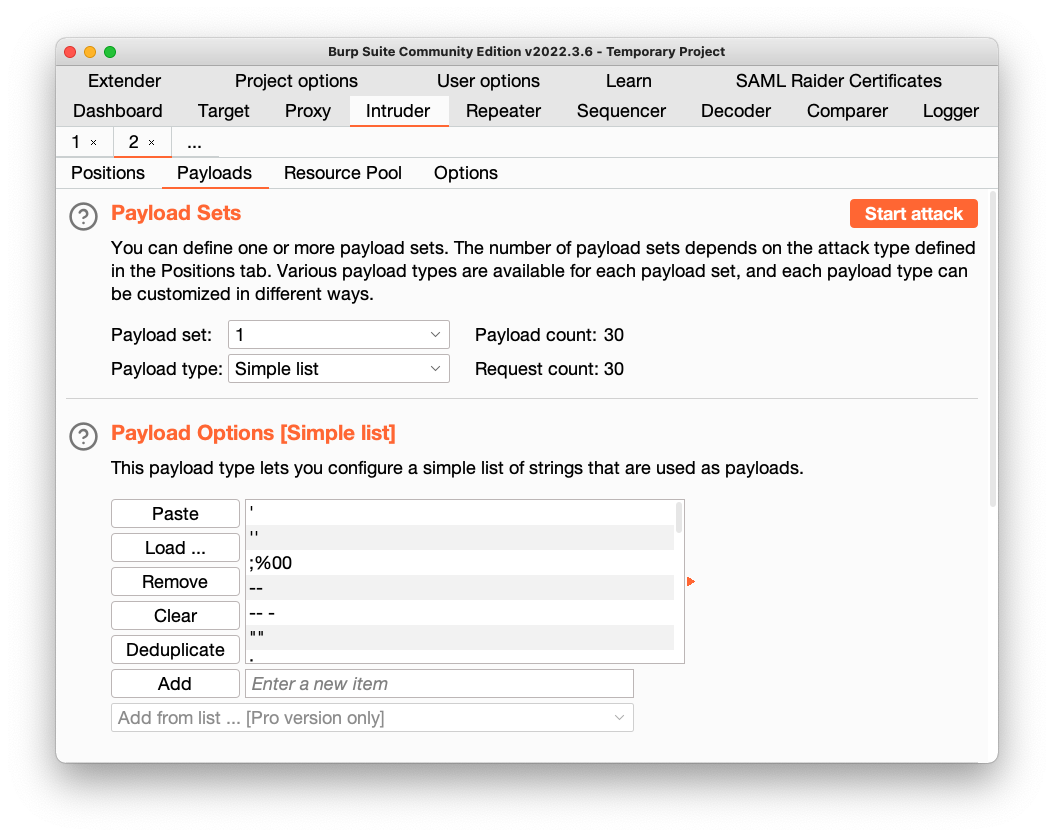Open the Resource Pool sub-tab
This screenshot has width=1054, height=837.
click(x=342, y=173)
